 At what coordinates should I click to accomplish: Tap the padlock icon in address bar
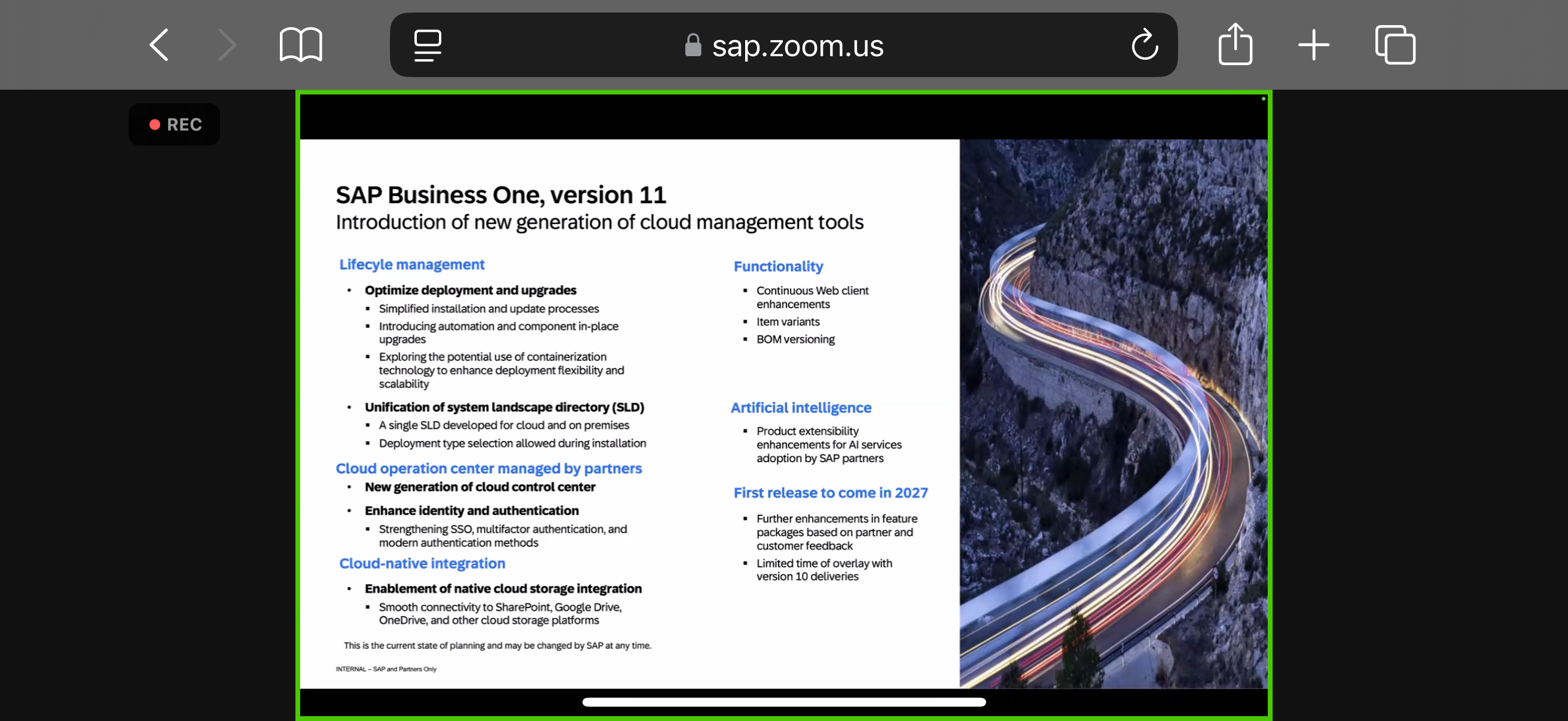[693, 45]
